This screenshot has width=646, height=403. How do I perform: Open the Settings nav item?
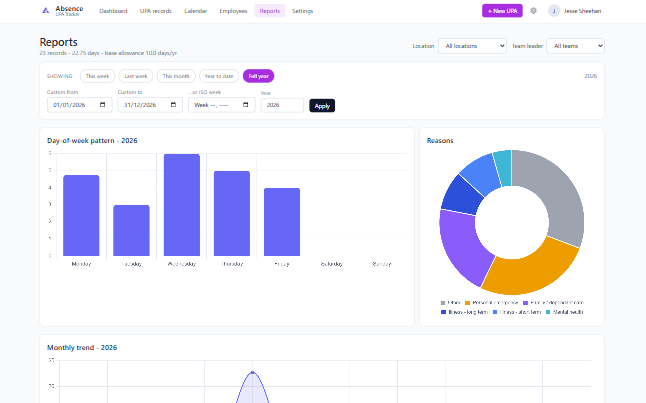click(302, 11)
